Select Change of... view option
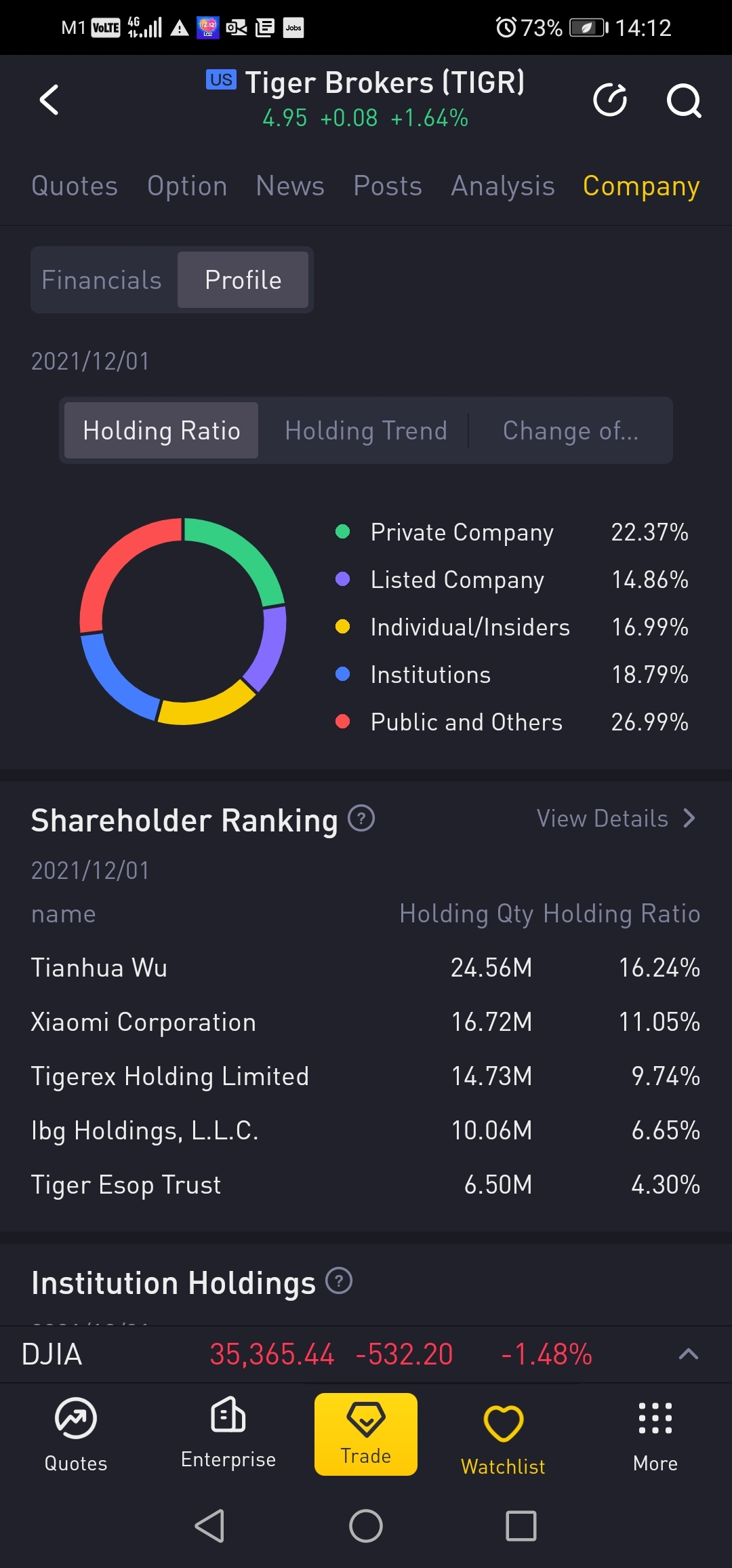This screenshot has height=1568, width=732. [570, 431]
